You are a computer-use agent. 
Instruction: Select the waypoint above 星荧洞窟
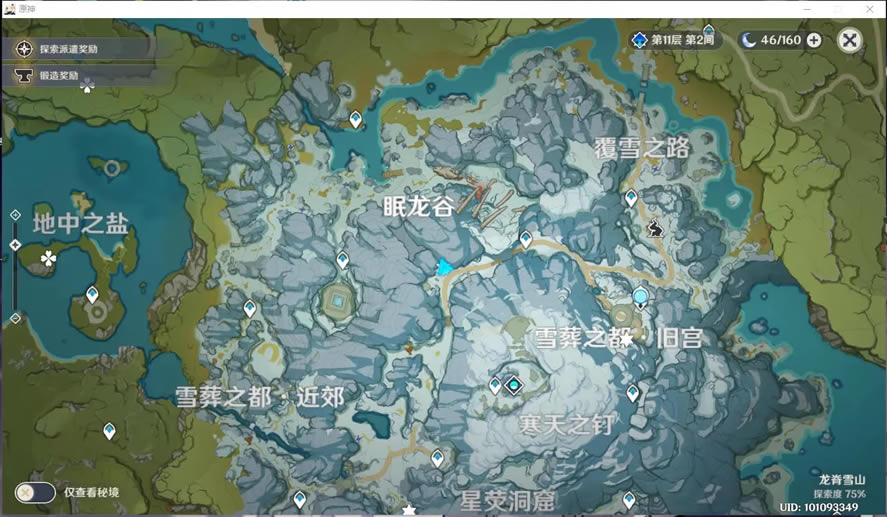pos(437,457)
